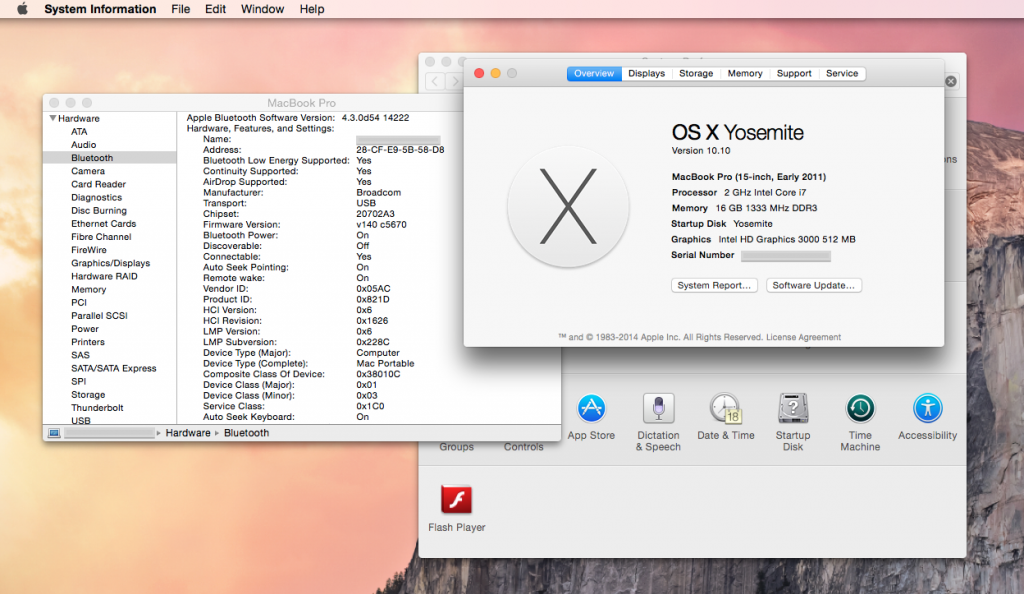Open Flash Player preference pane
This screenshot has width=1024, height=594.
pos(456,500)
